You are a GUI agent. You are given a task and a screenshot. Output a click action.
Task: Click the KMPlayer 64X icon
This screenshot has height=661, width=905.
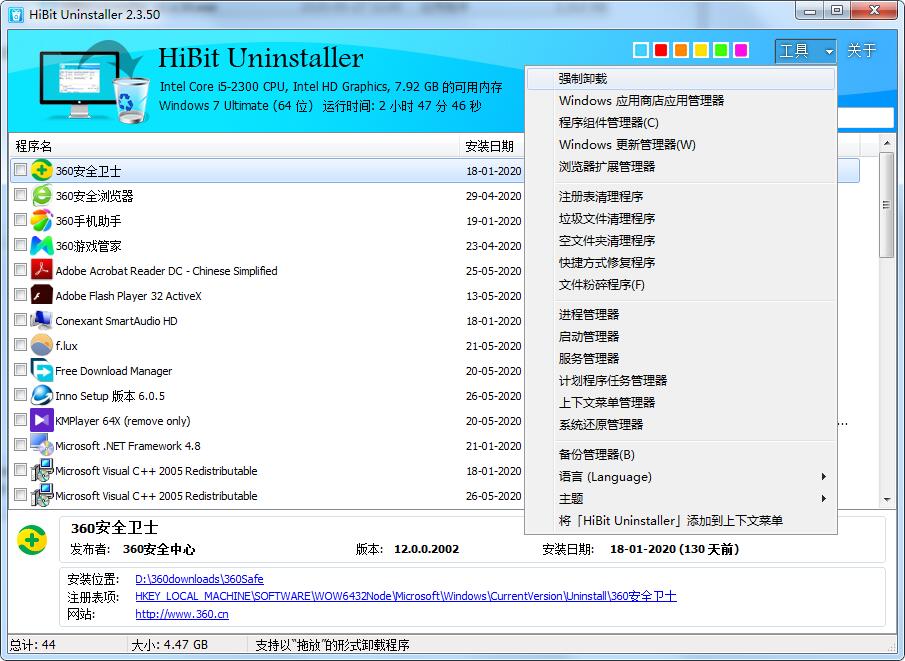tap(40, 421)
